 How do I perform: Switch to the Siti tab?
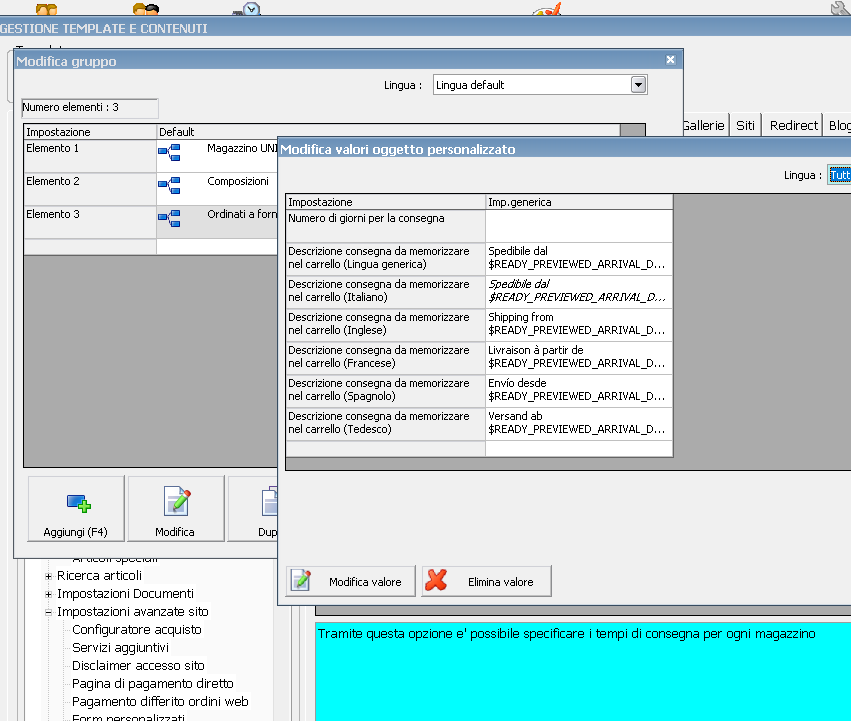746,125
